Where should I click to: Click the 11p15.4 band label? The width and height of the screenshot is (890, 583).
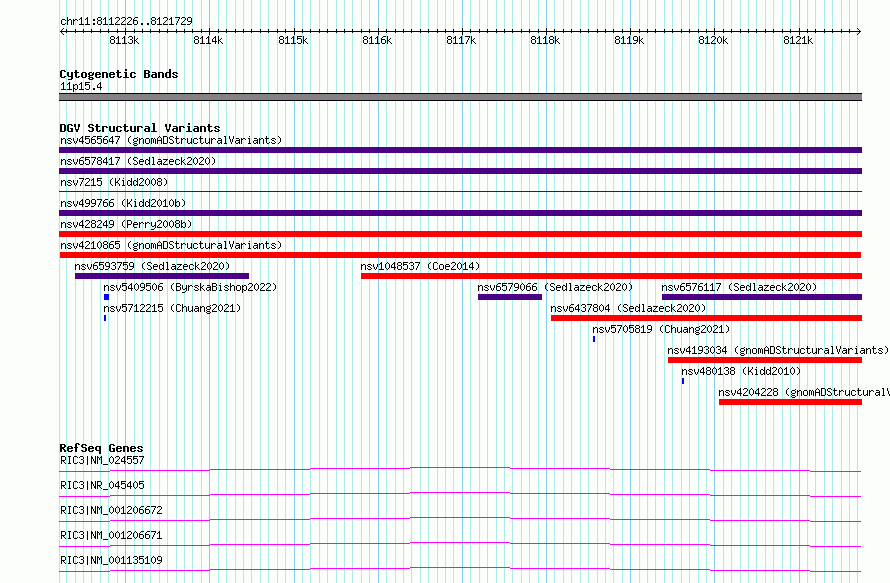pyautogui.click(x=81, y=86)
